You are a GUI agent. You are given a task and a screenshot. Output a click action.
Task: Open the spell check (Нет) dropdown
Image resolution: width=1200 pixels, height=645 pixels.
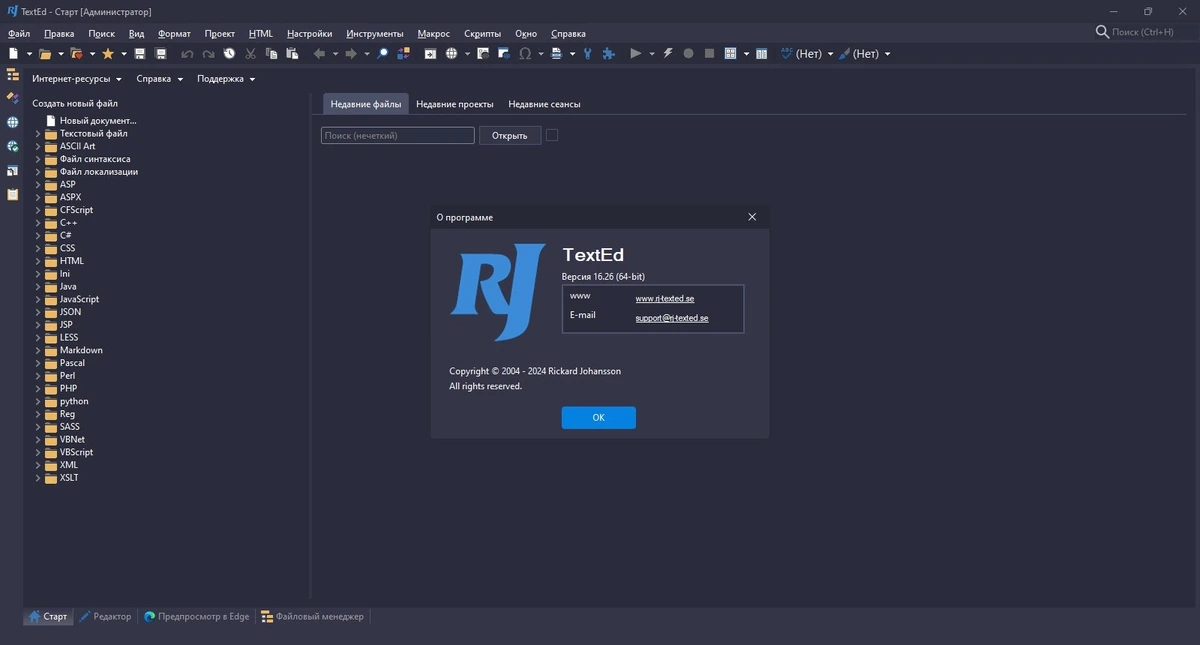tap(830, 54)
